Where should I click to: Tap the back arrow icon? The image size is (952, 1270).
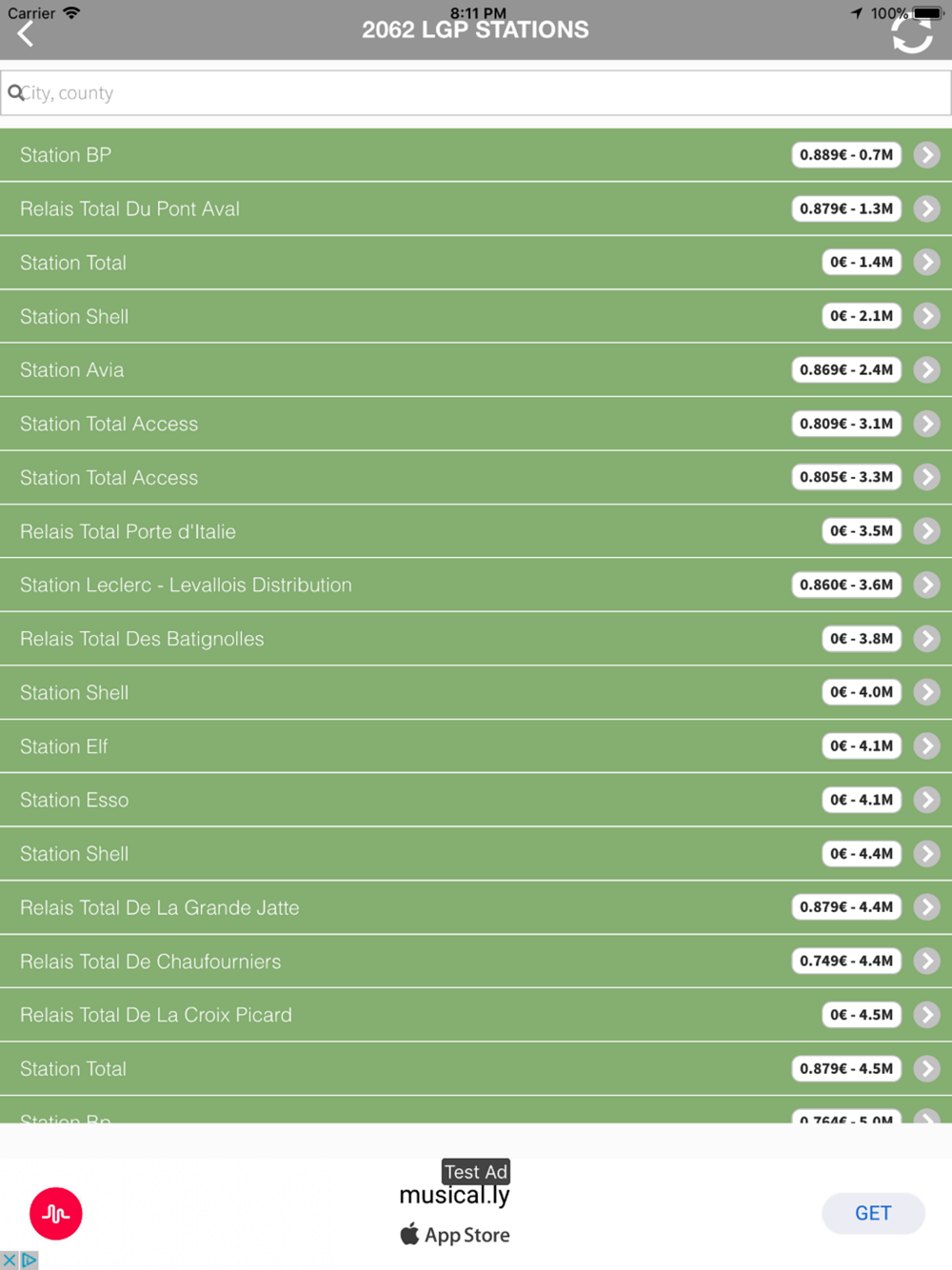pyautogui.click(x=26, y=34)
